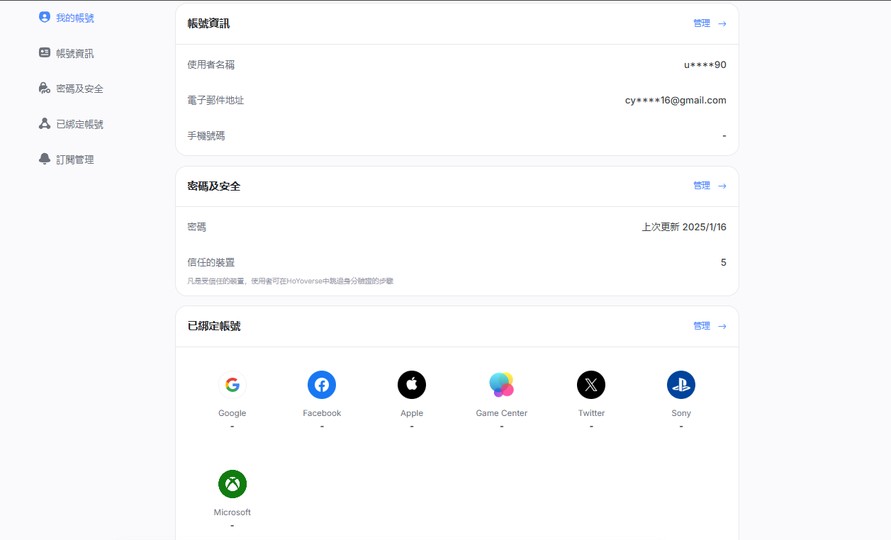Click the Microsoft Xbox icon

[x=232, y=484]
